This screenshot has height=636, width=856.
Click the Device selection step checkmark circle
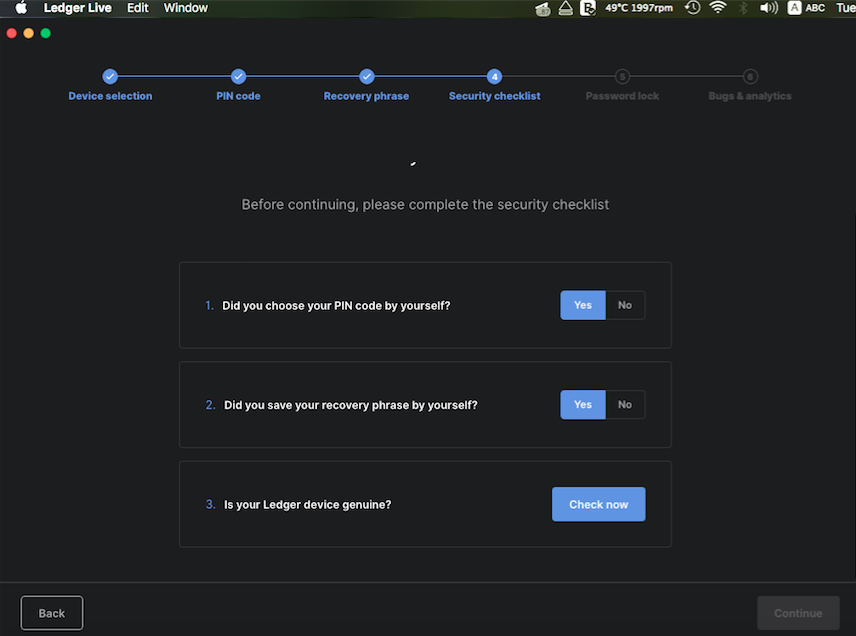[110, 76]
